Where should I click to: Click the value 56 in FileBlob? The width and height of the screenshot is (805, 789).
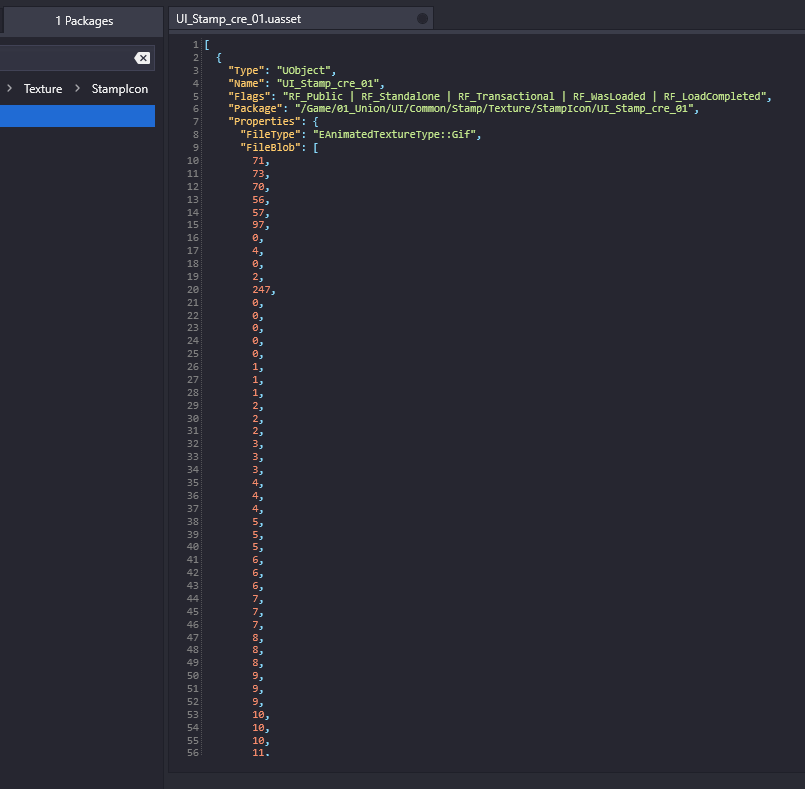[x=258, y=200]
